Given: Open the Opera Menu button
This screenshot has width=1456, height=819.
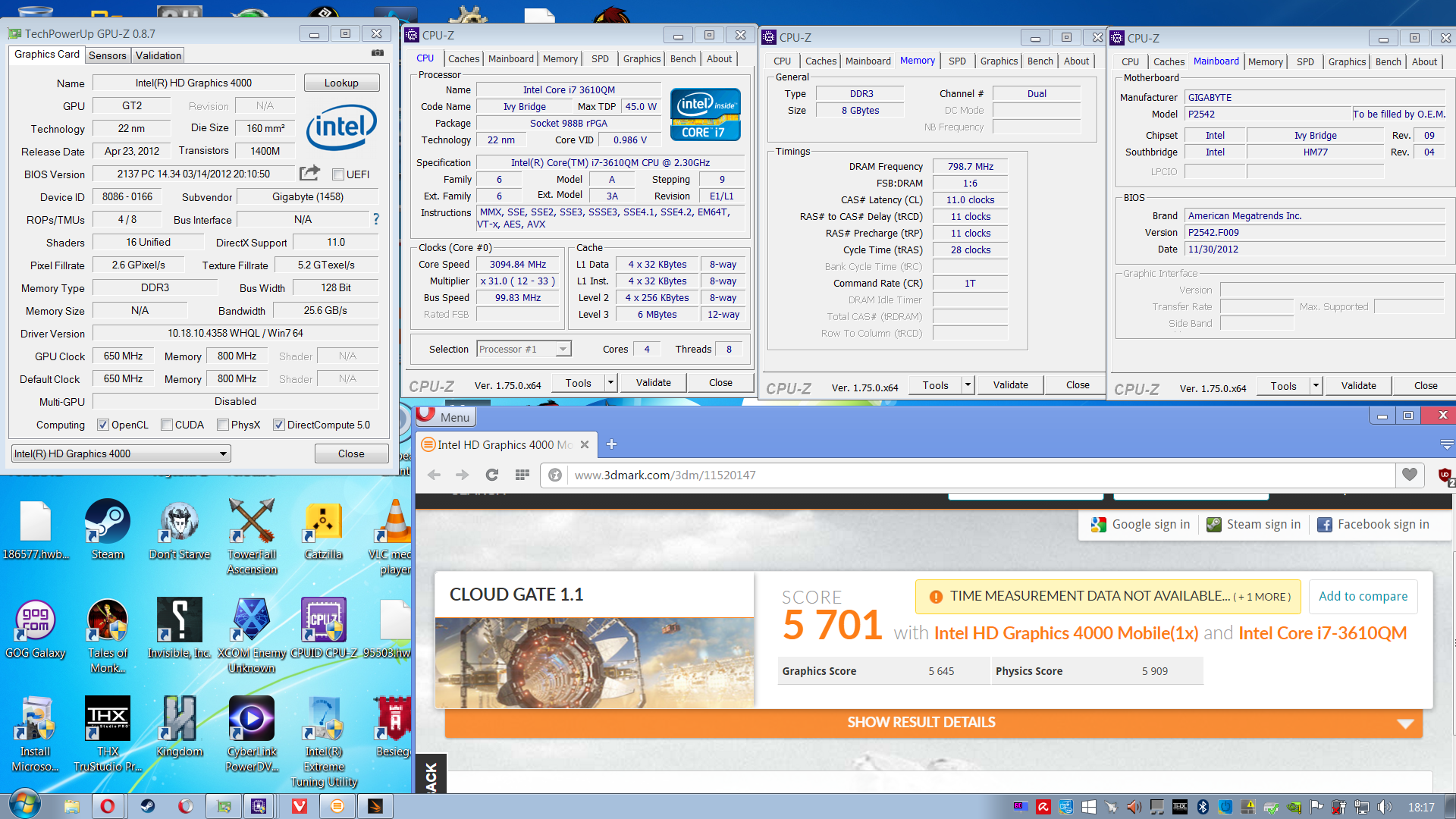Looking at the screenshot, I should [x=445, y=416].
